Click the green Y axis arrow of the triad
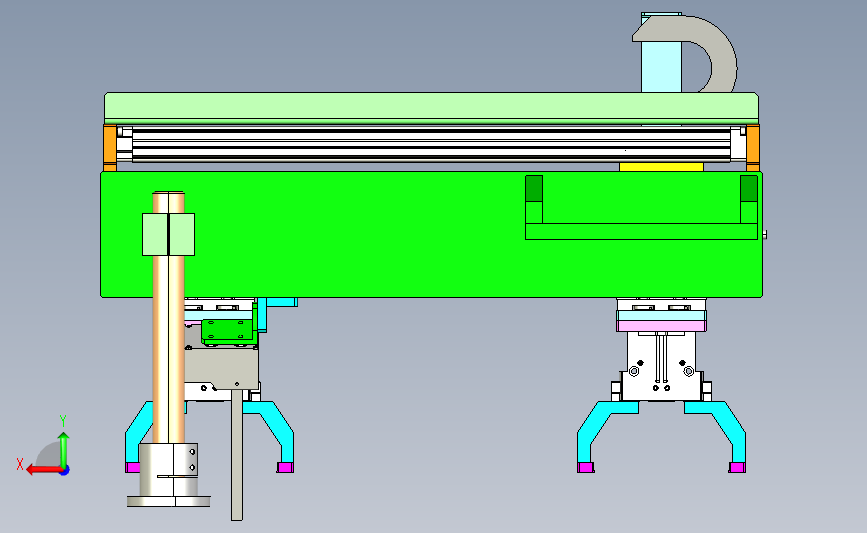Screen dimensions: 867x533 (x=64, y=449)
